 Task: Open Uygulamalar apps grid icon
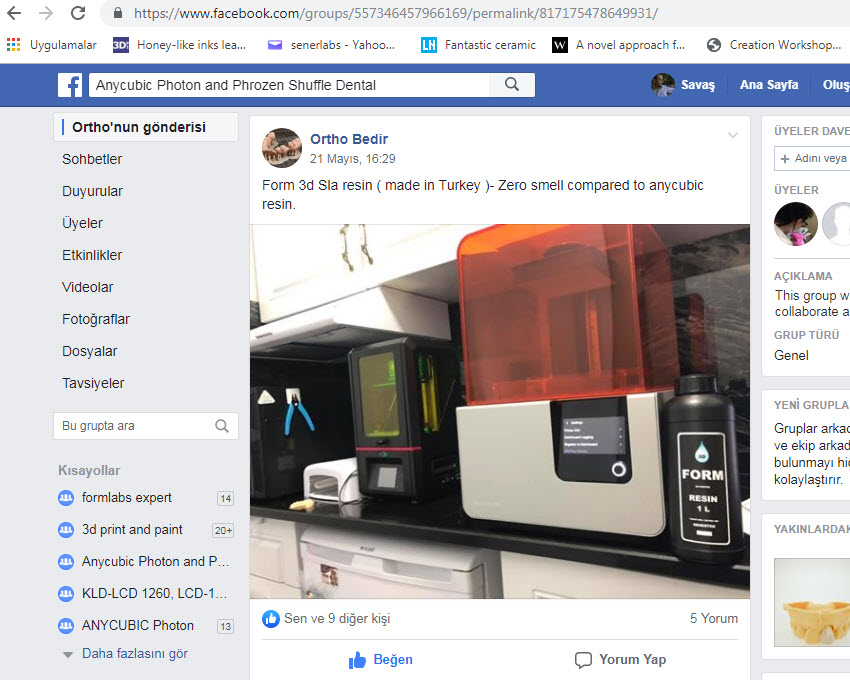click(x=14, y=45)
